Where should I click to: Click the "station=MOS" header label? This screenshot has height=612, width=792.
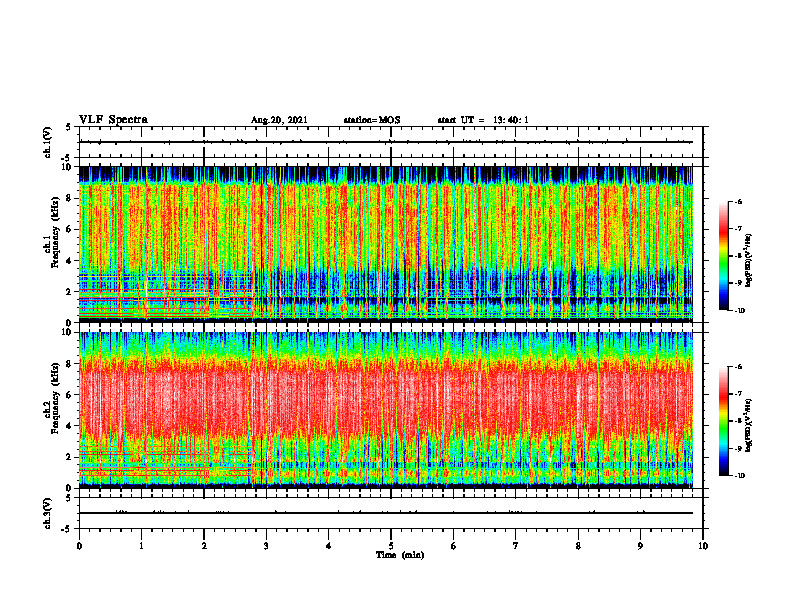click(372, 120)
